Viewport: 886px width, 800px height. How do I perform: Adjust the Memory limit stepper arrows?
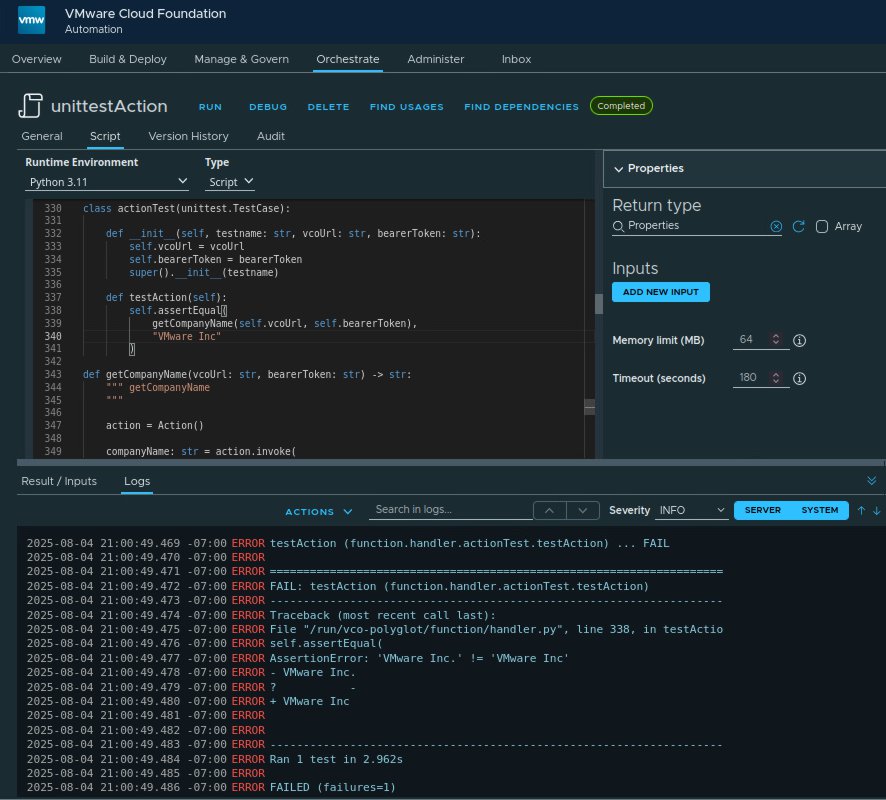click(776, 339)
